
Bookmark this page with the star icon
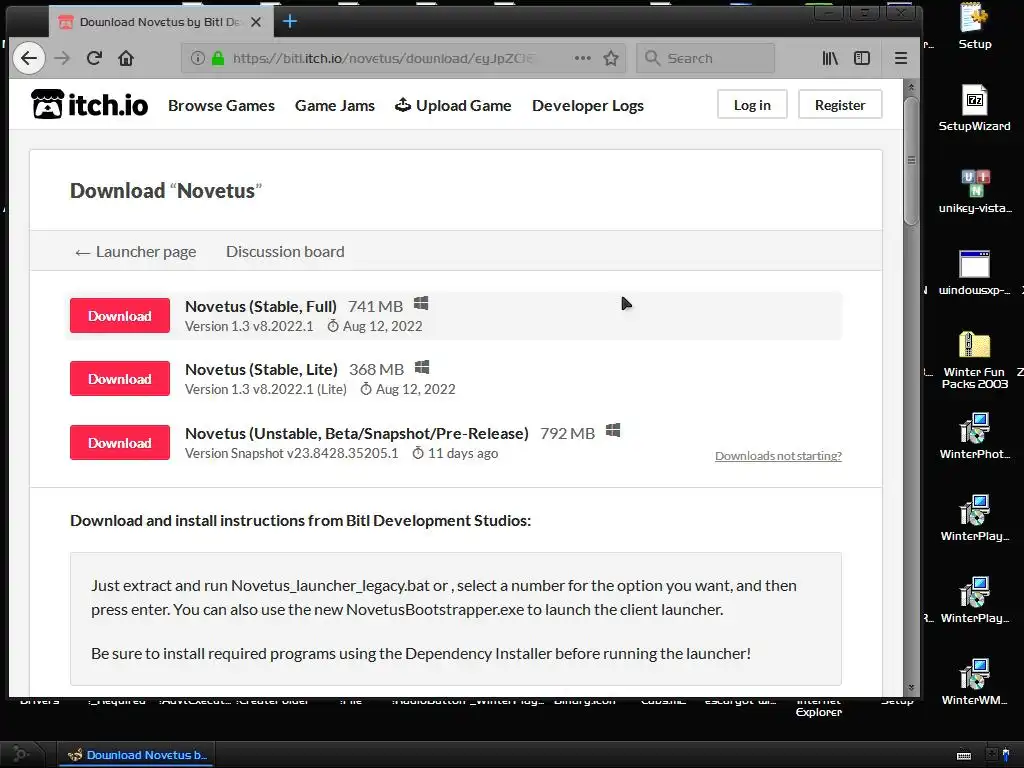[x=611, y=58]
